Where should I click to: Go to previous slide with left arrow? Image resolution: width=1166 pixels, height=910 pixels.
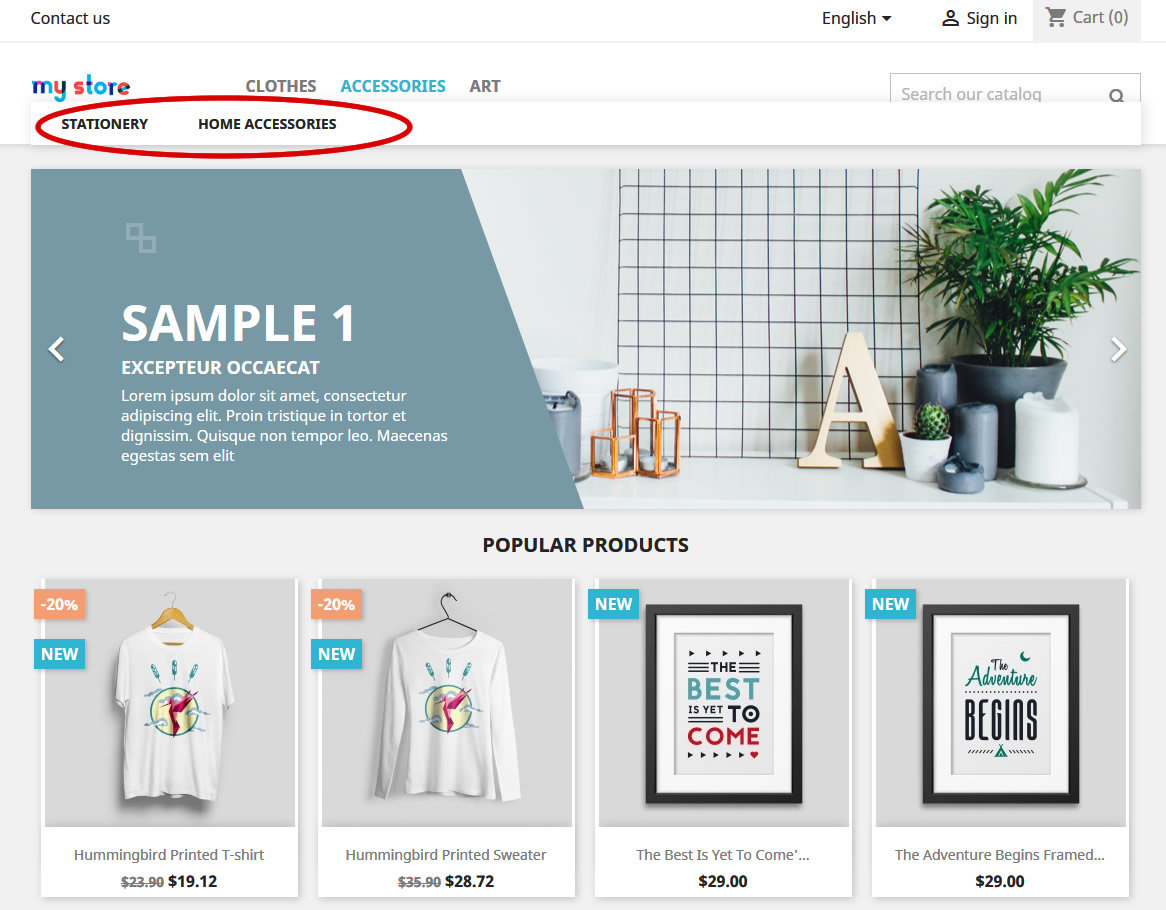pyautogui.click(x=57, y=349)
